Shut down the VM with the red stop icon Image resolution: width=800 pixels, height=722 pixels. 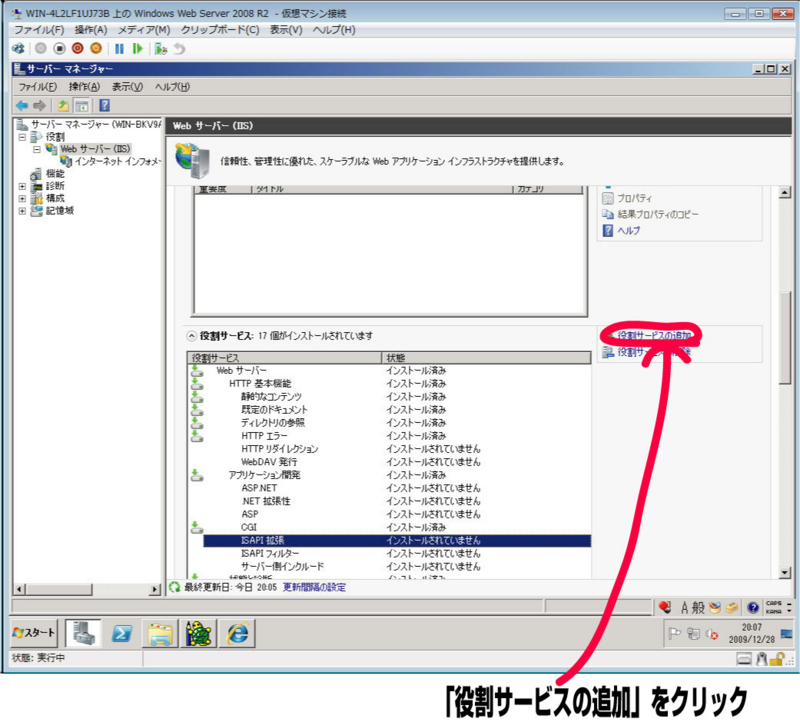[x=77, y=49]
